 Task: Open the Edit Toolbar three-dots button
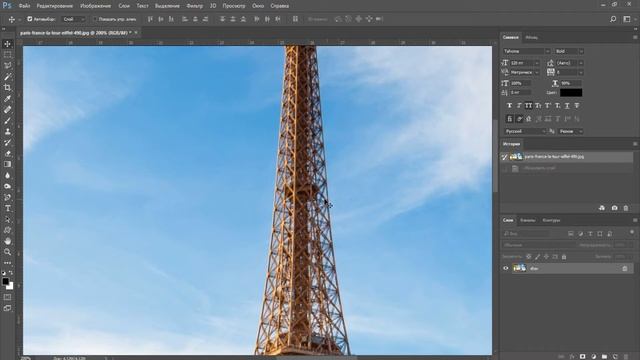coord(7,263)
